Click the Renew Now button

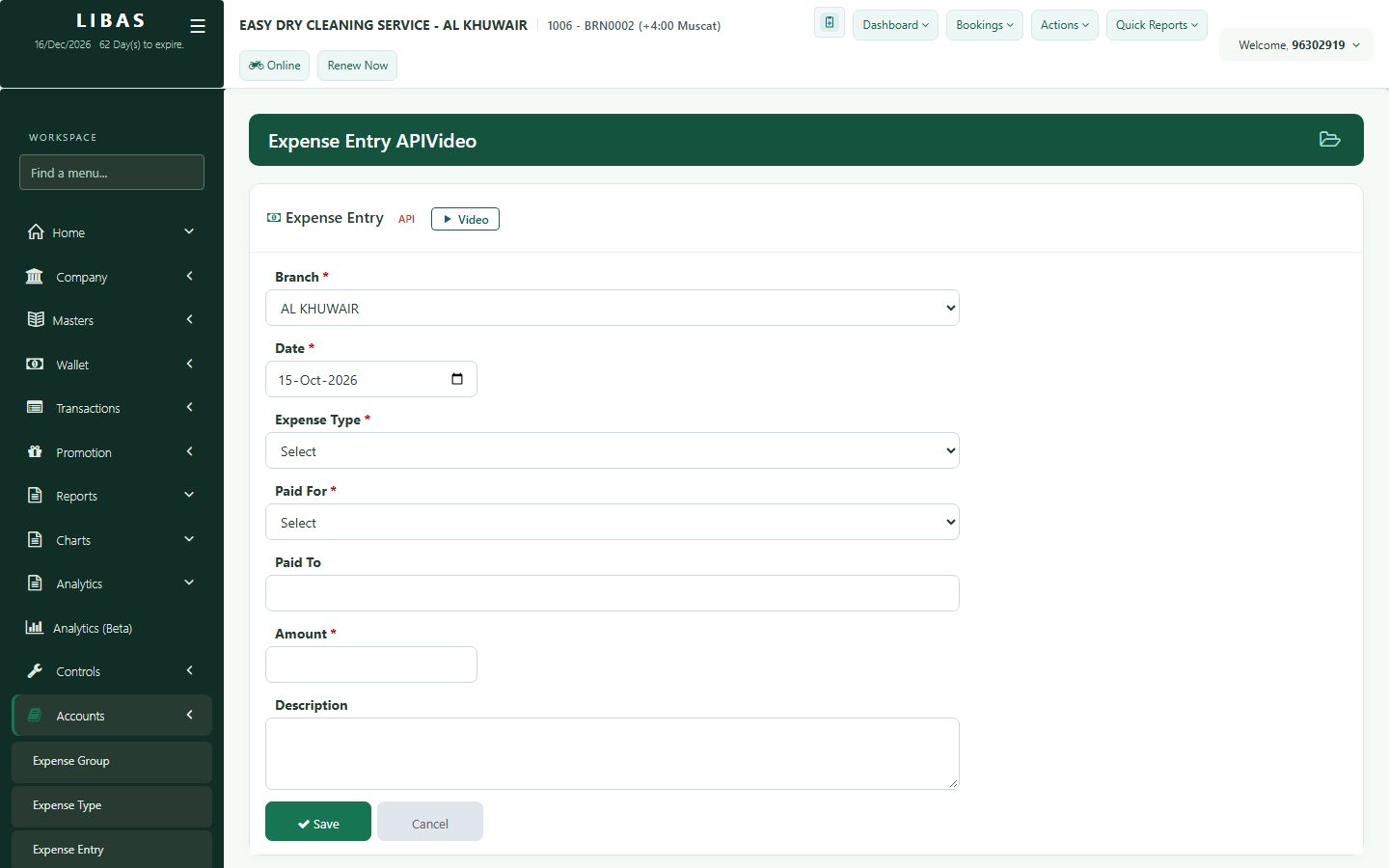(x=358, y=66)
